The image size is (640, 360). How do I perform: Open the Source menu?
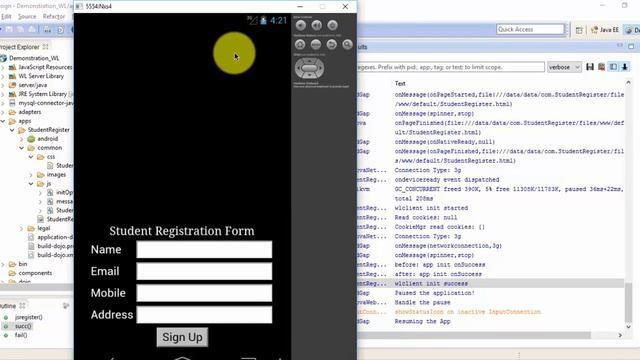point(27,16)
